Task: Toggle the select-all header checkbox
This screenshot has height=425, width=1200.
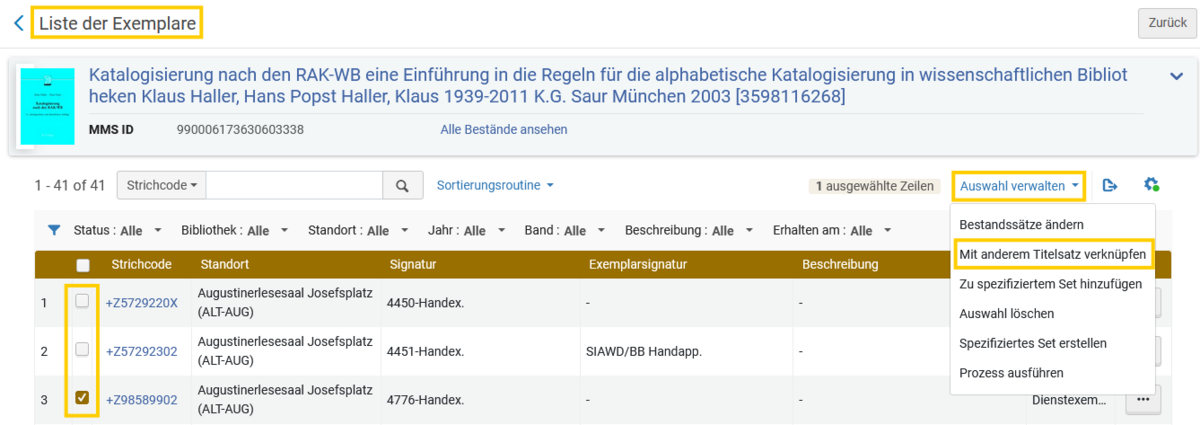Action: tap(83, 265)
